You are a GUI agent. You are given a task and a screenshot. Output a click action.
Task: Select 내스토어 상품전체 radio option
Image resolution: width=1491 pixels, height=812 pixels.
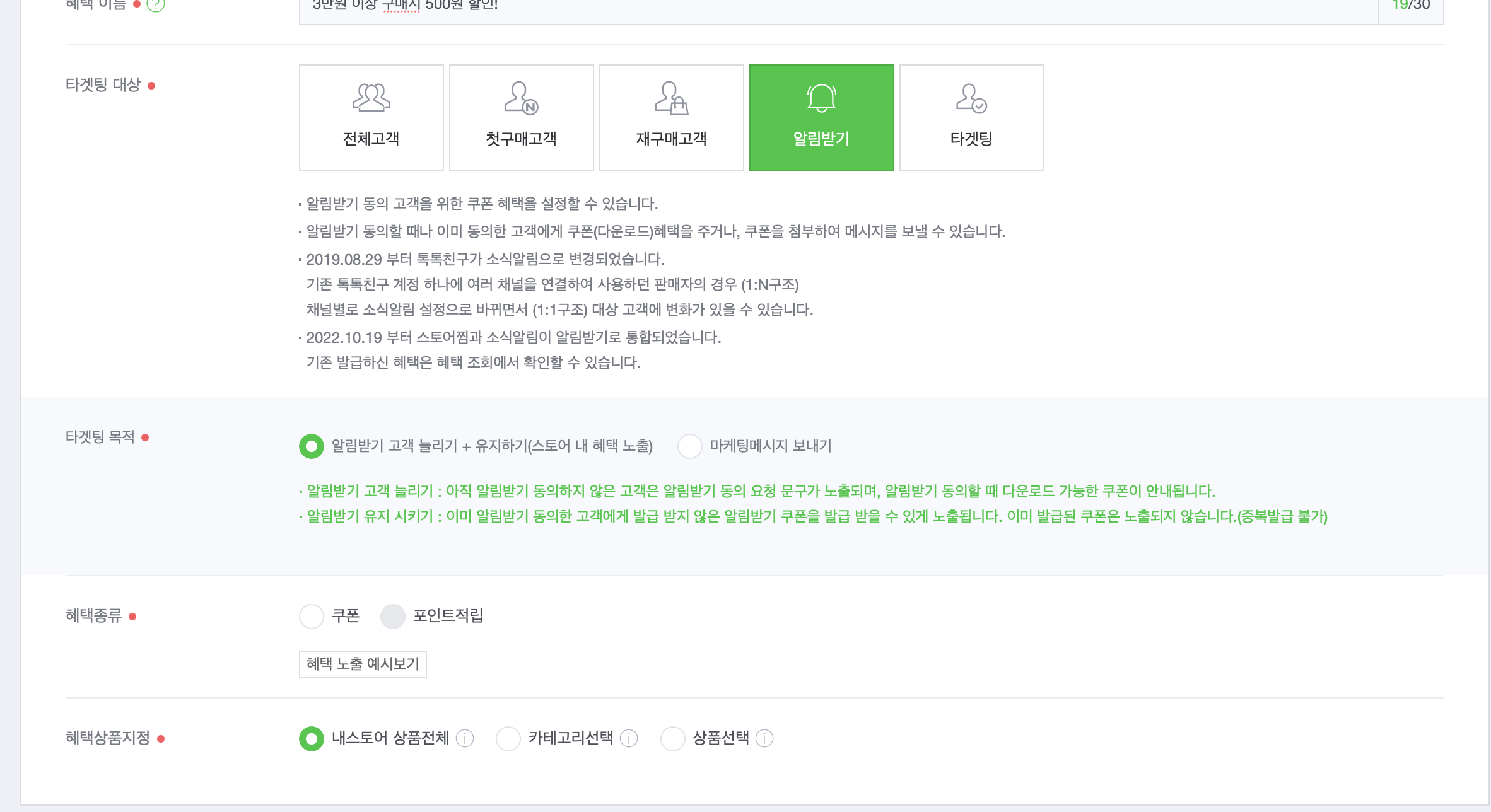(x=311, y=738)
